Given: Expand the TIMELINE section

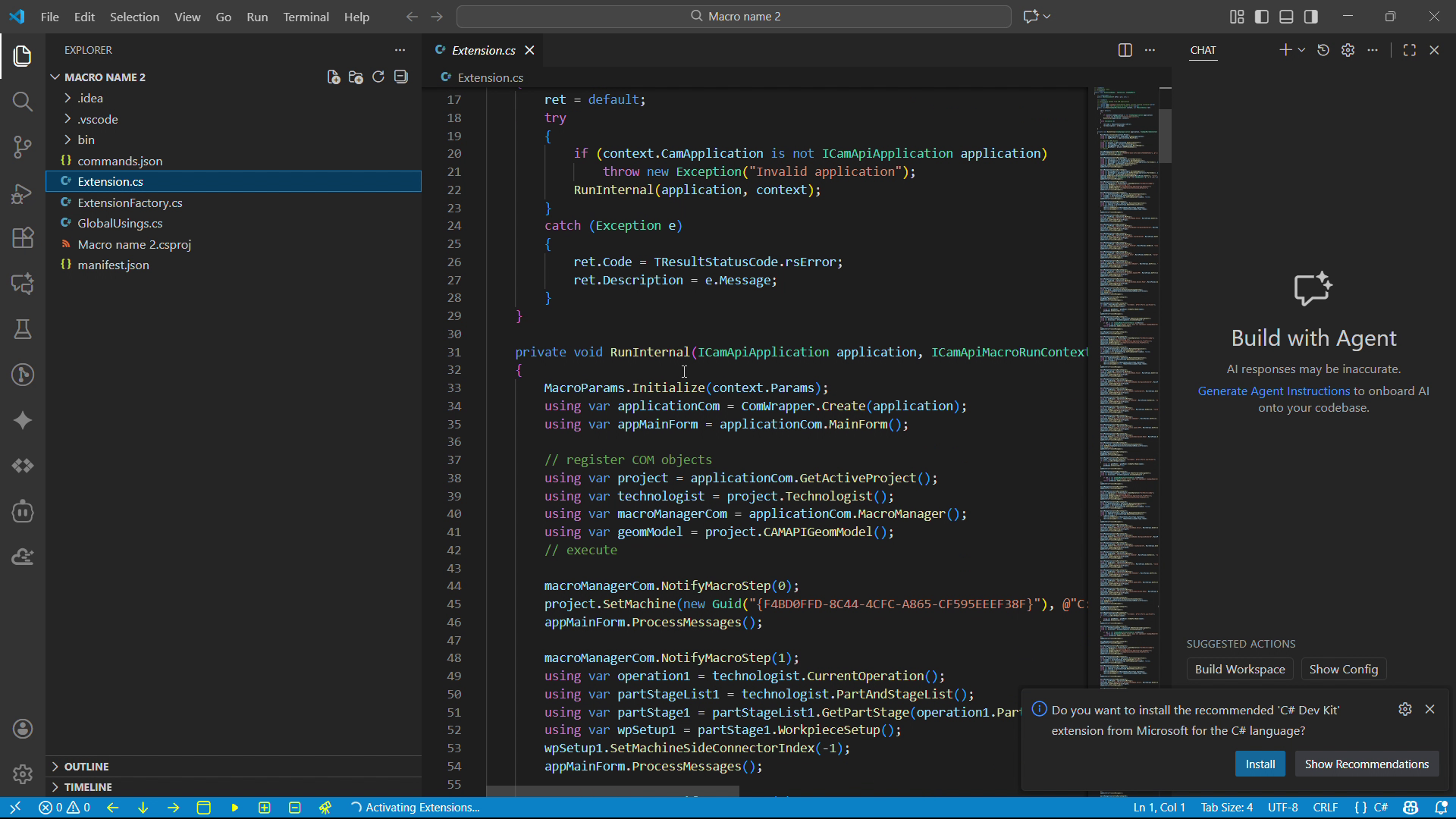Looking at the screenshot, I should point(234,787).
